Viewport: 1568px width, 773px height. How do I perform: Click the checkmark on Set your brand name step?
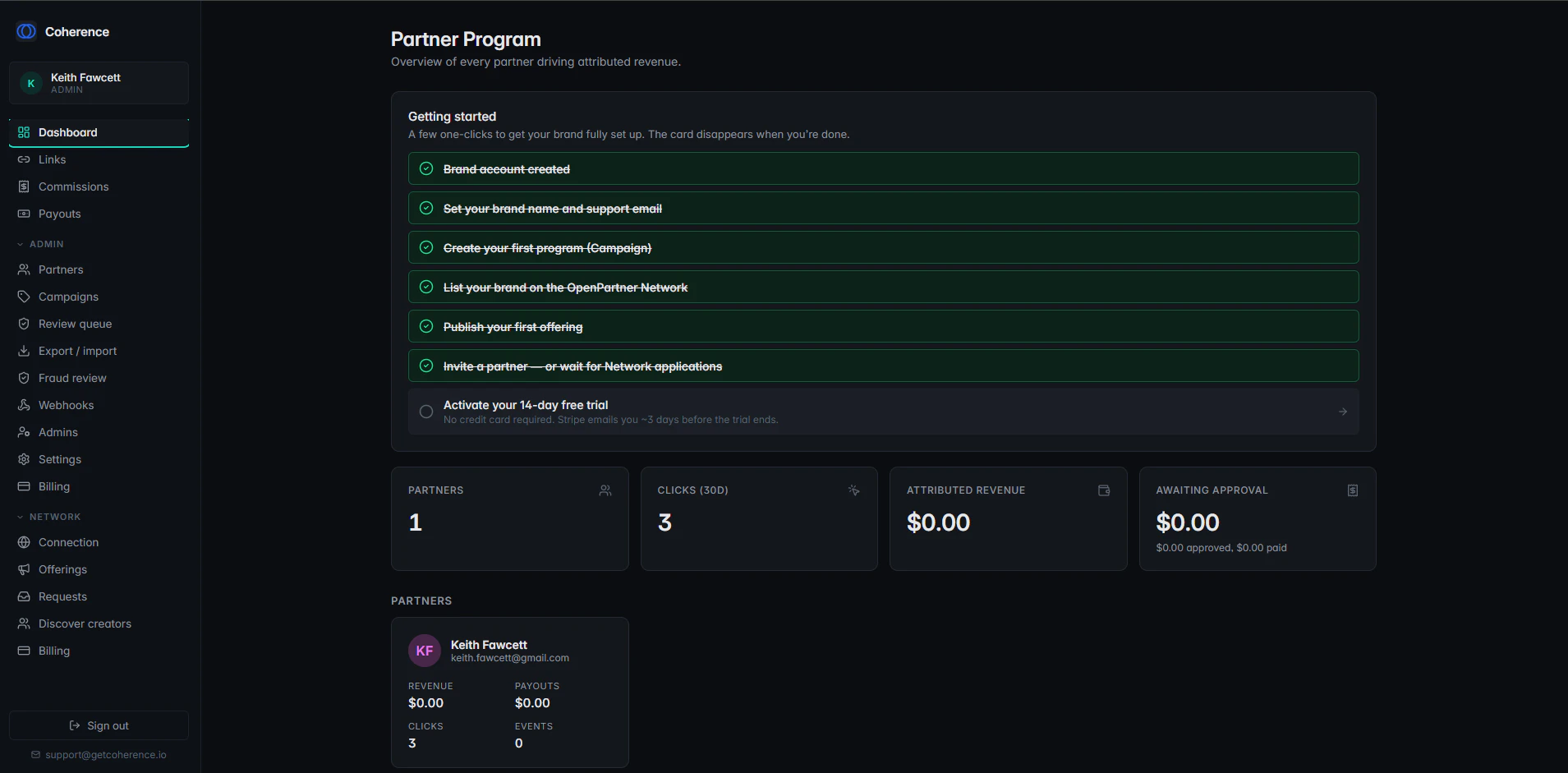click(426, 208)
